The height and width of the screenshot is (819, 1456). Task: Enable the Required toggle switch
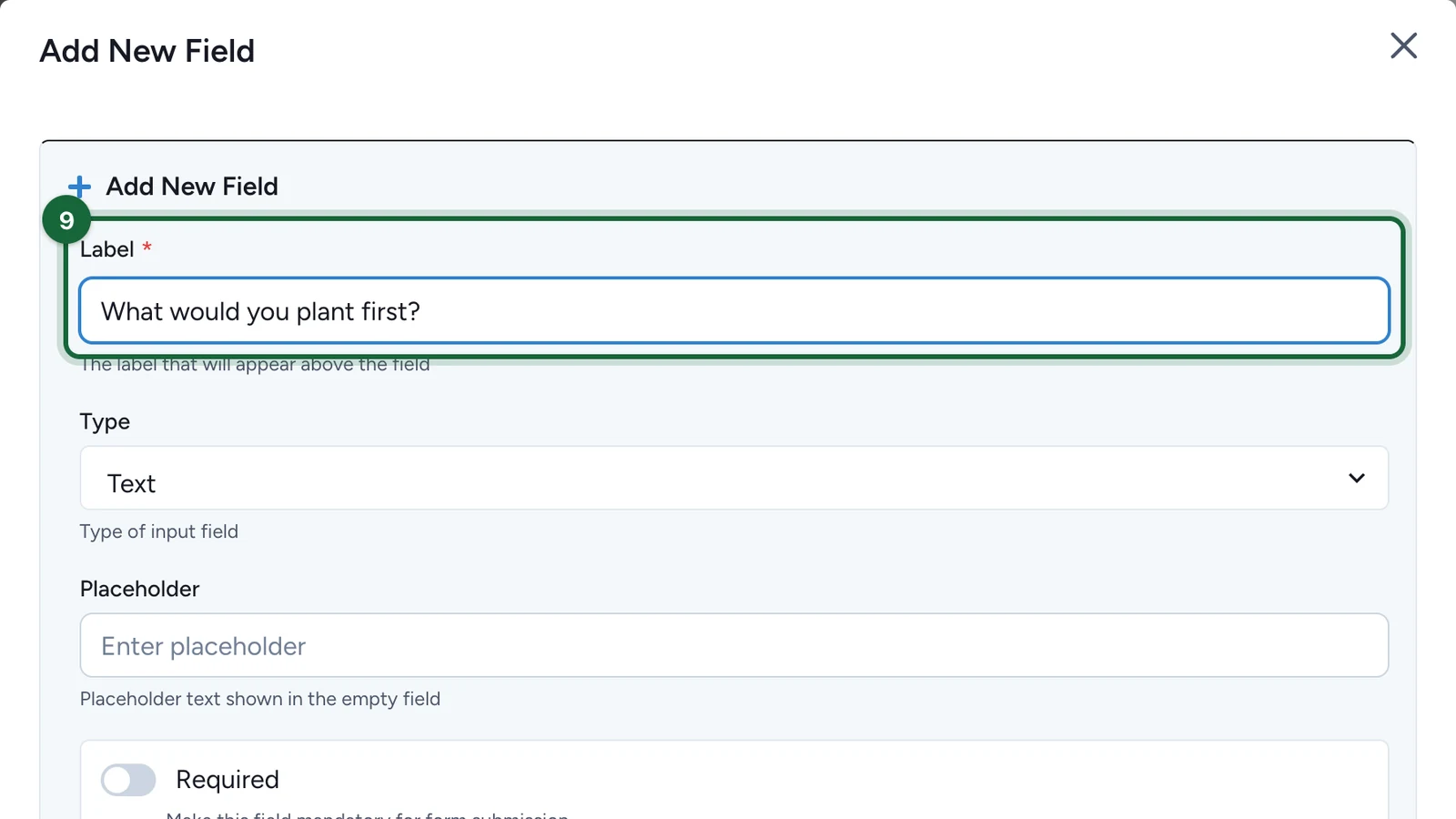pyautogui.click(x=128, y=780)
